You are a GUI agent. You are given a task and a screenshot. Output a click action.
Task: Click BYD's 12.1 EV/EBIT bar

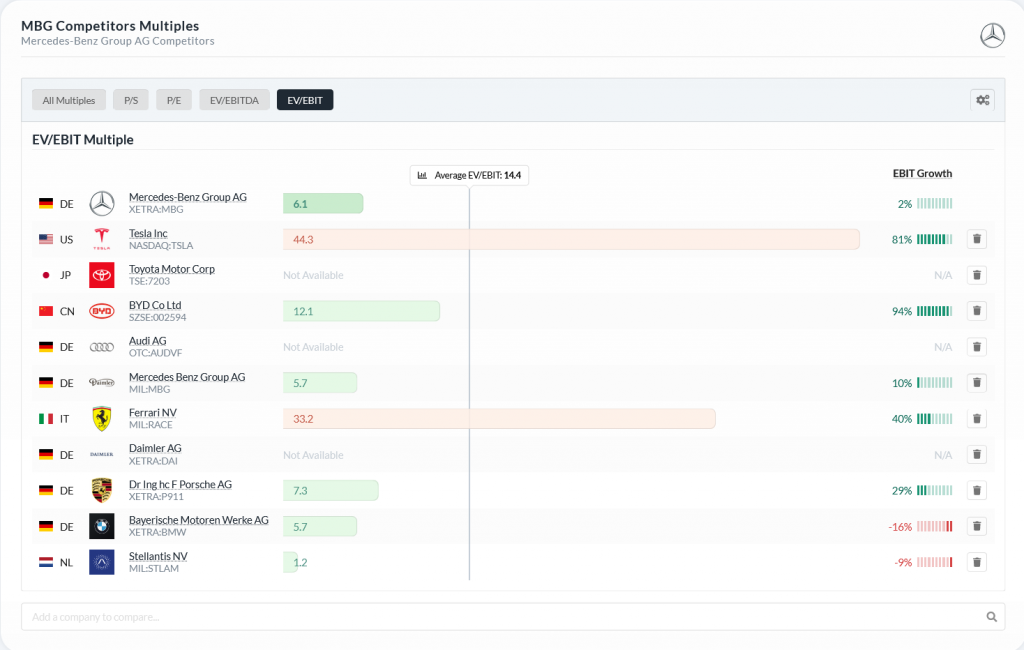(362, 311)
